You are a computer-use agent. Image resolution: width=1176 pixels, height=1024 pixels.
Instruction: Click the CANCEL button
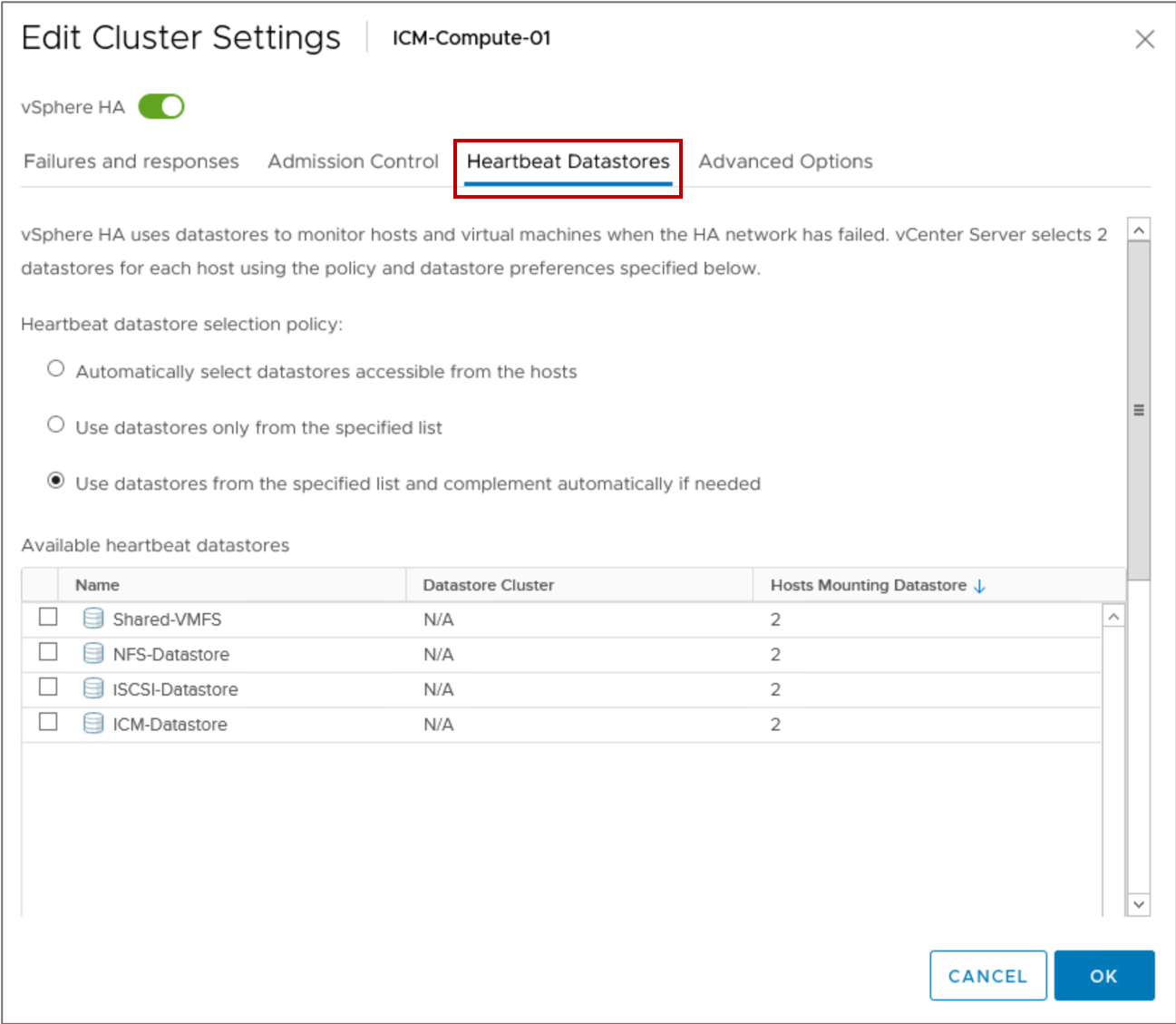point(988,976)
